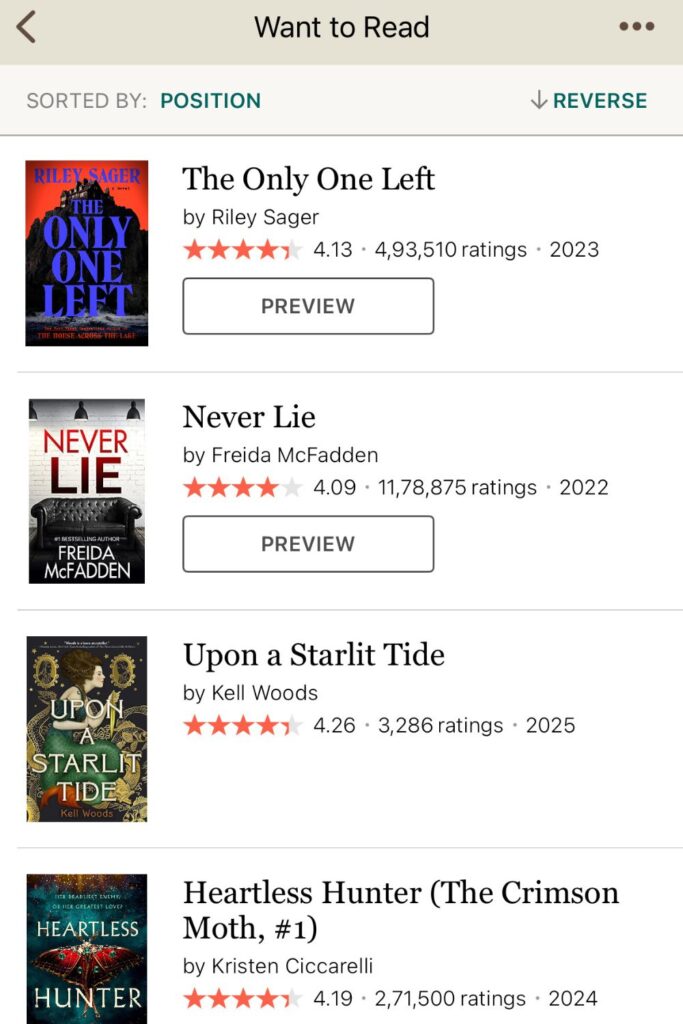Tap the star rating of The Only One Left
683x1024 pixels.
point(242,249)
